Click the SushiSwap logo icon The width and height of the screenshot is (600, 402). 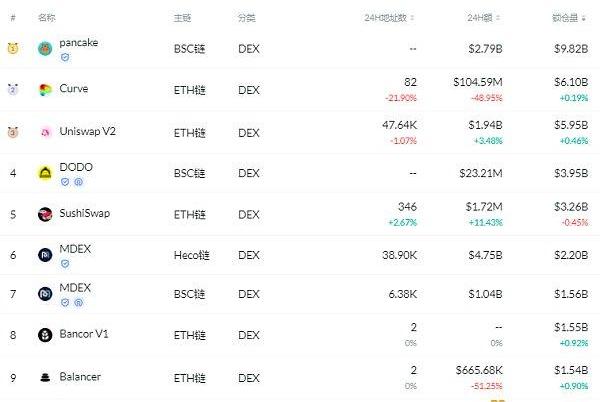point(45,214)
